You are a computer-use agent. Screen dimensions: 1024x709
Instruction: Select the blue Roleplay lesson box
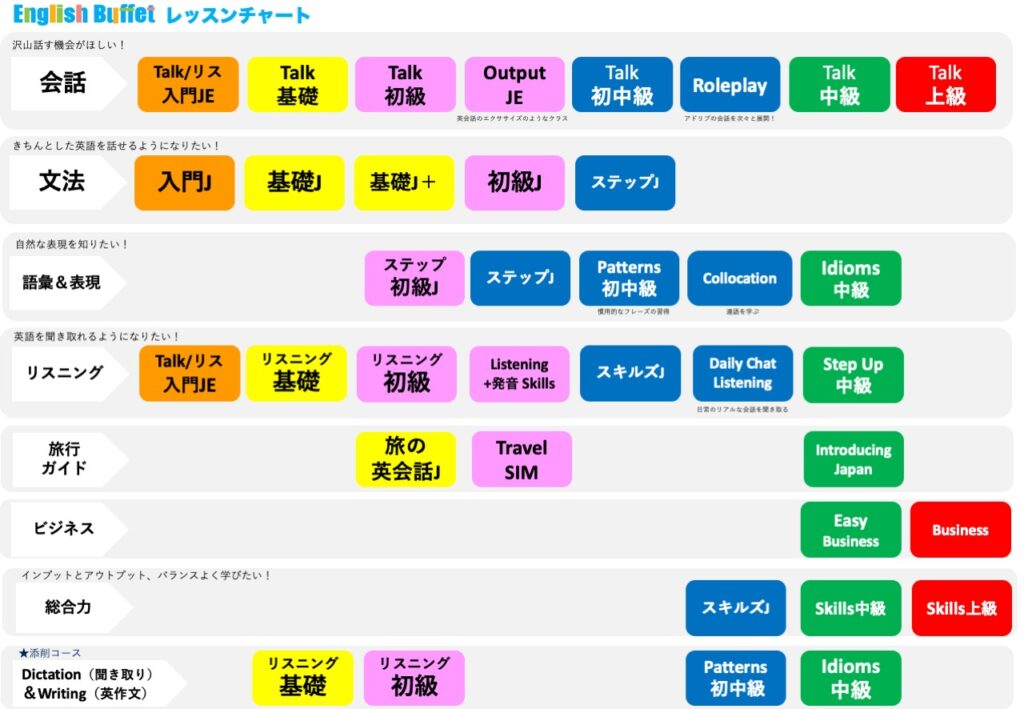729,85
